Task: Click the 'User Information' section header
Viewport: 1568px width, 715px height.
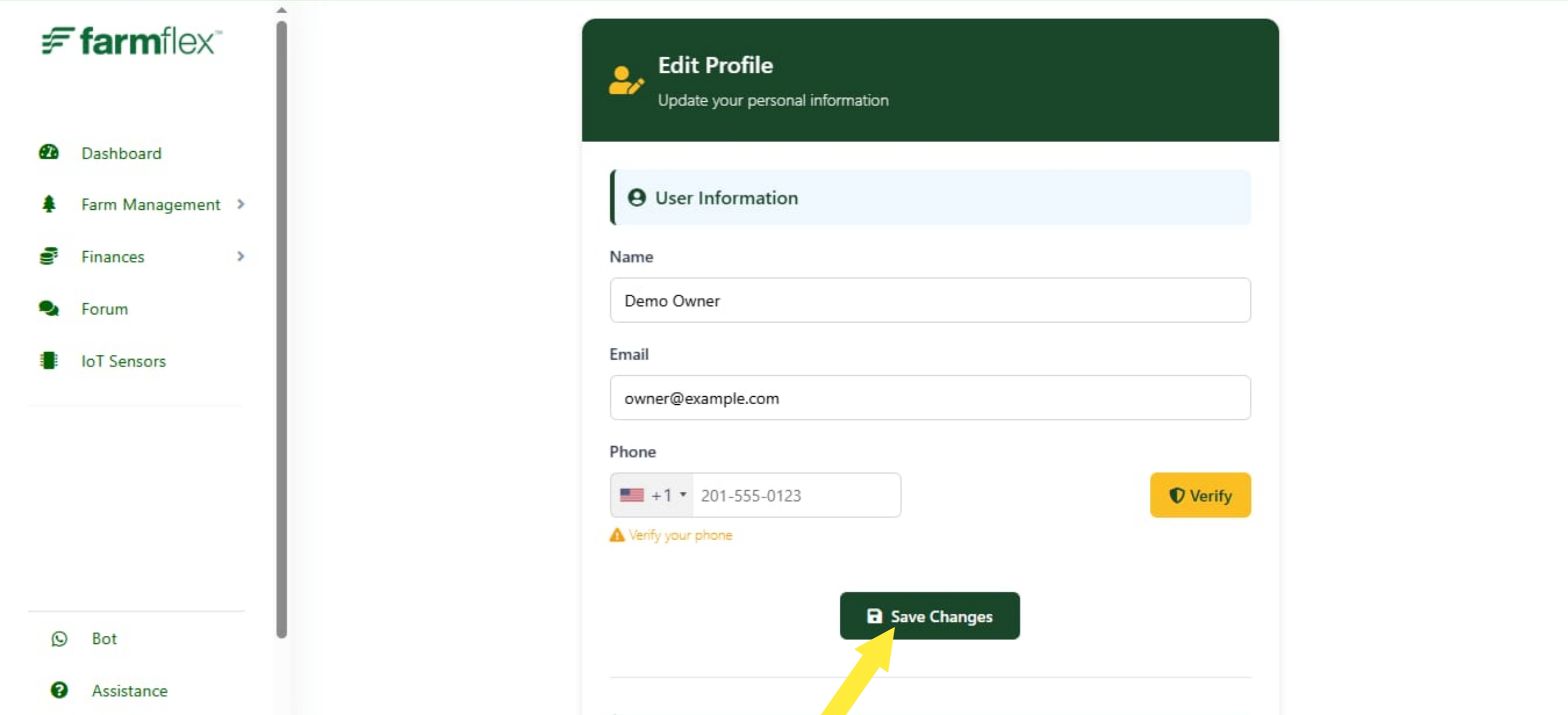Action: click(x=930, y=197)
